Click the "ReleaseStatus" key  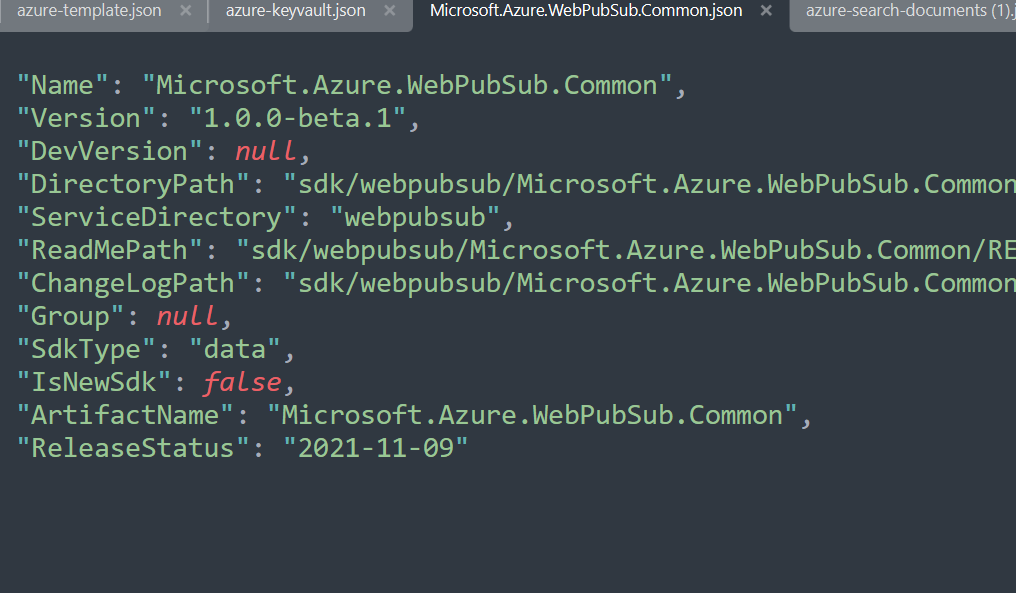[x=133, y=449]
